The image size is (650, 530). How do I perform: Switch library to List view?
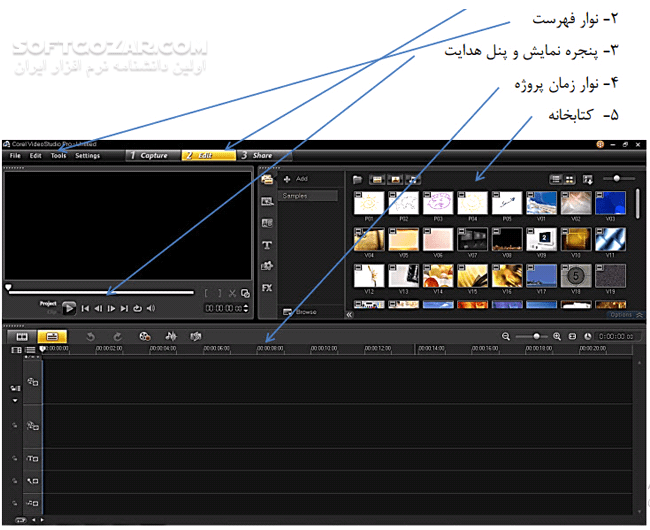(556, 179)
